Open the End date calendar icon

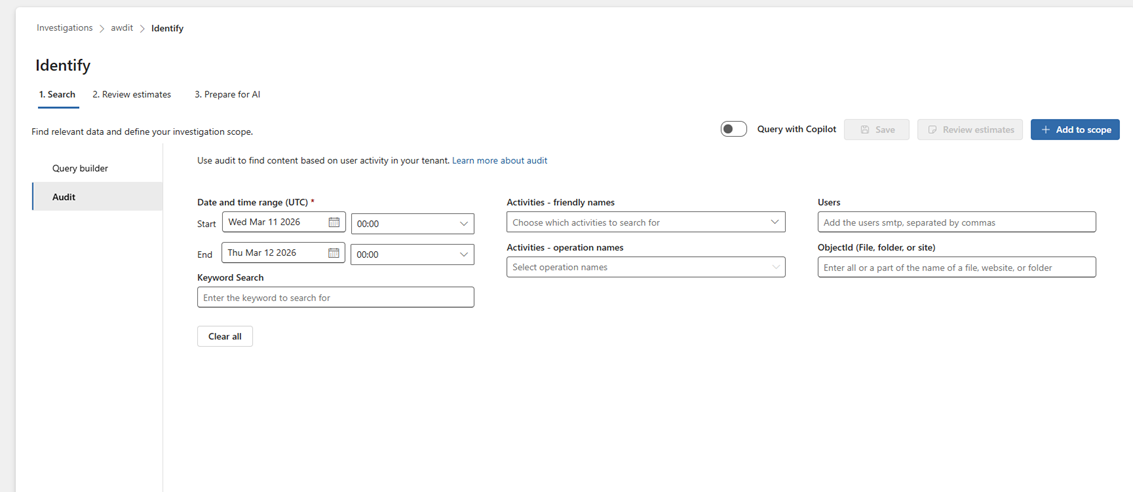(x=334, y=253)
